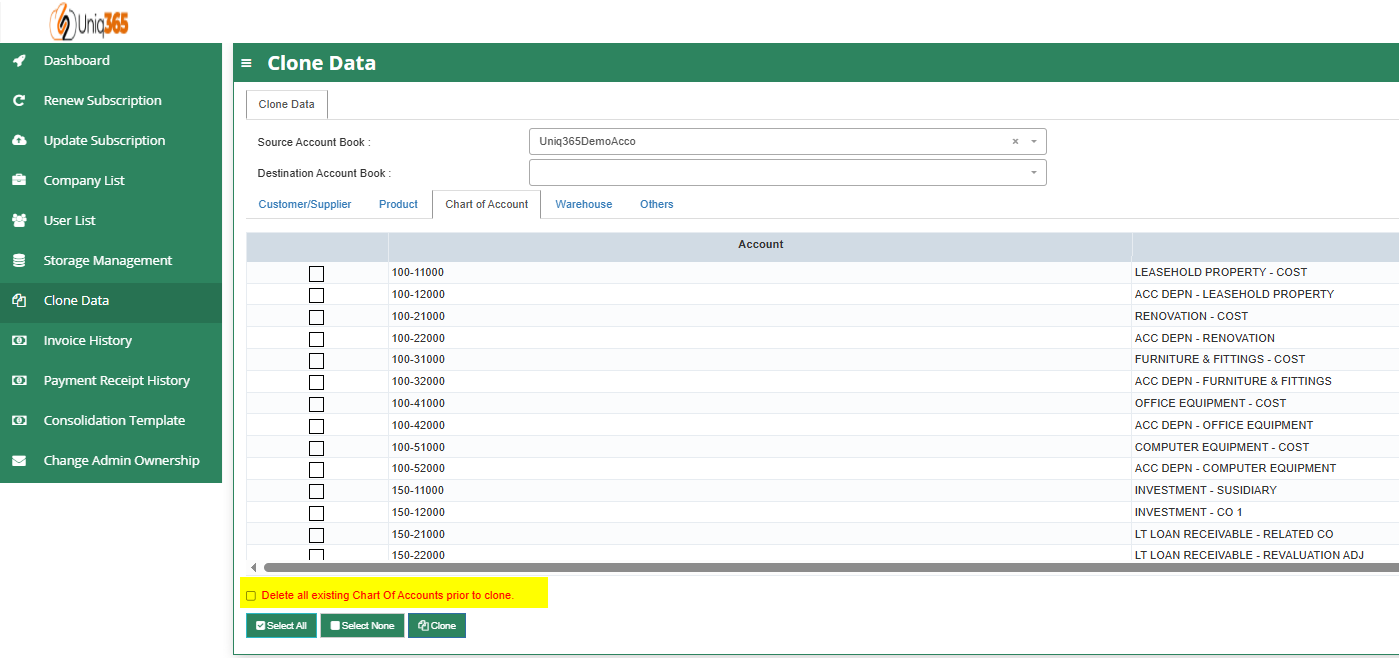Open Consolidation Template
Image resolution: width=1399 pixels, height=658 pixels.
111,421
